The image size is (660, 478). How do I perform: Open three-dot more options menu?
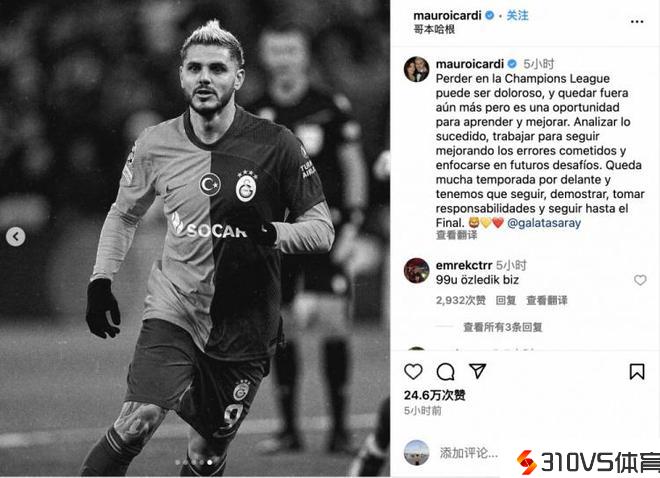637,21
